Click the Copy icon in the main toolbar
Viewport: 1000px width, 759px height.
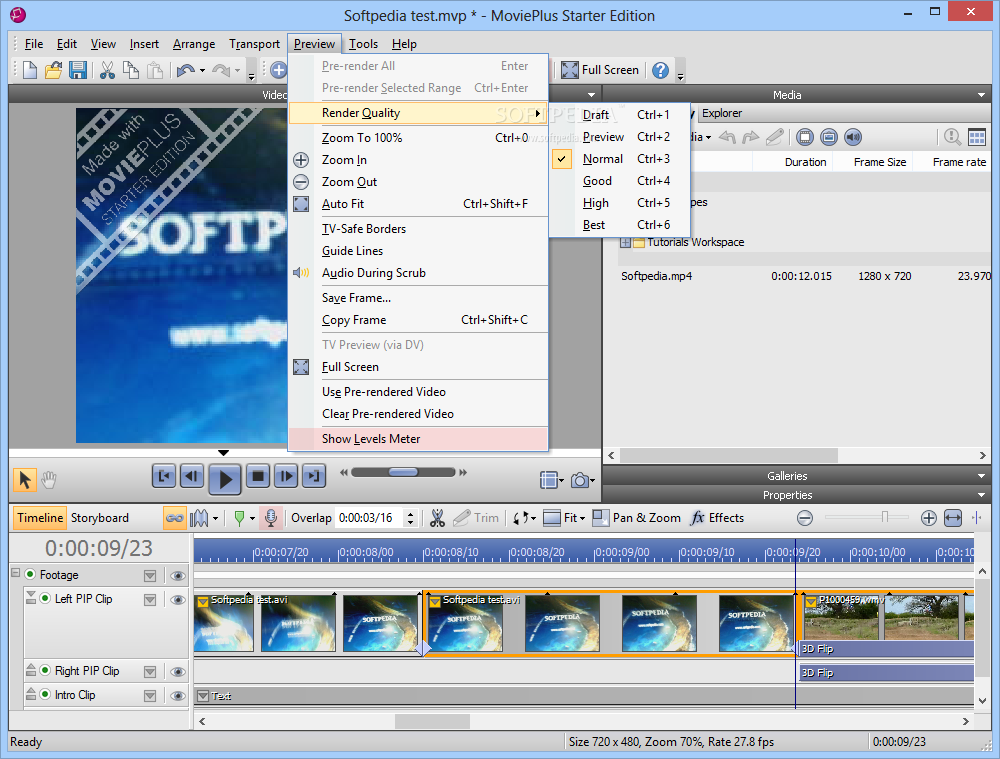pyautogui.click(x=131, y=70)
